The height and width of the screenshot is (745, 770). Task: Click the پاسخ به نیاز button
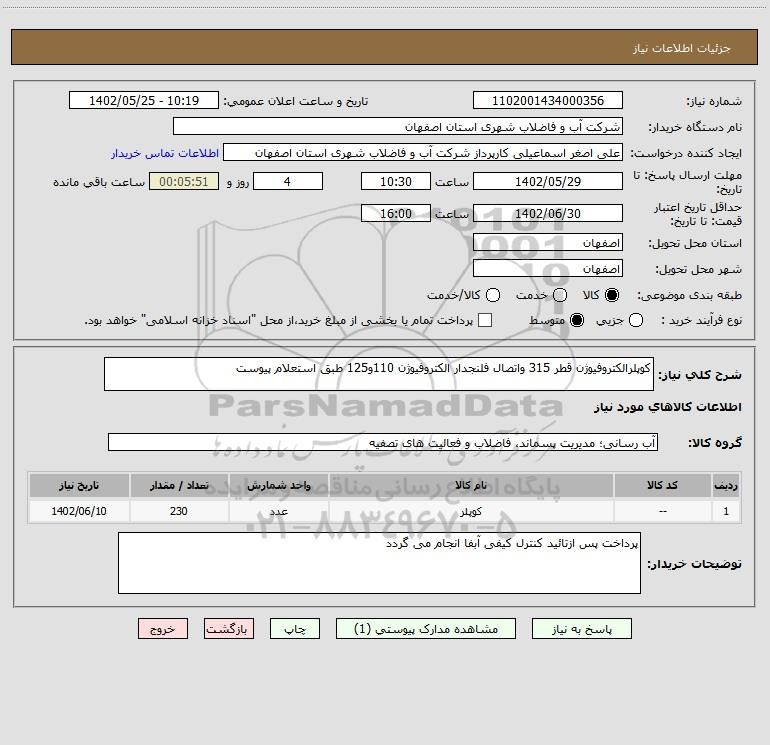tap(582, 629)
